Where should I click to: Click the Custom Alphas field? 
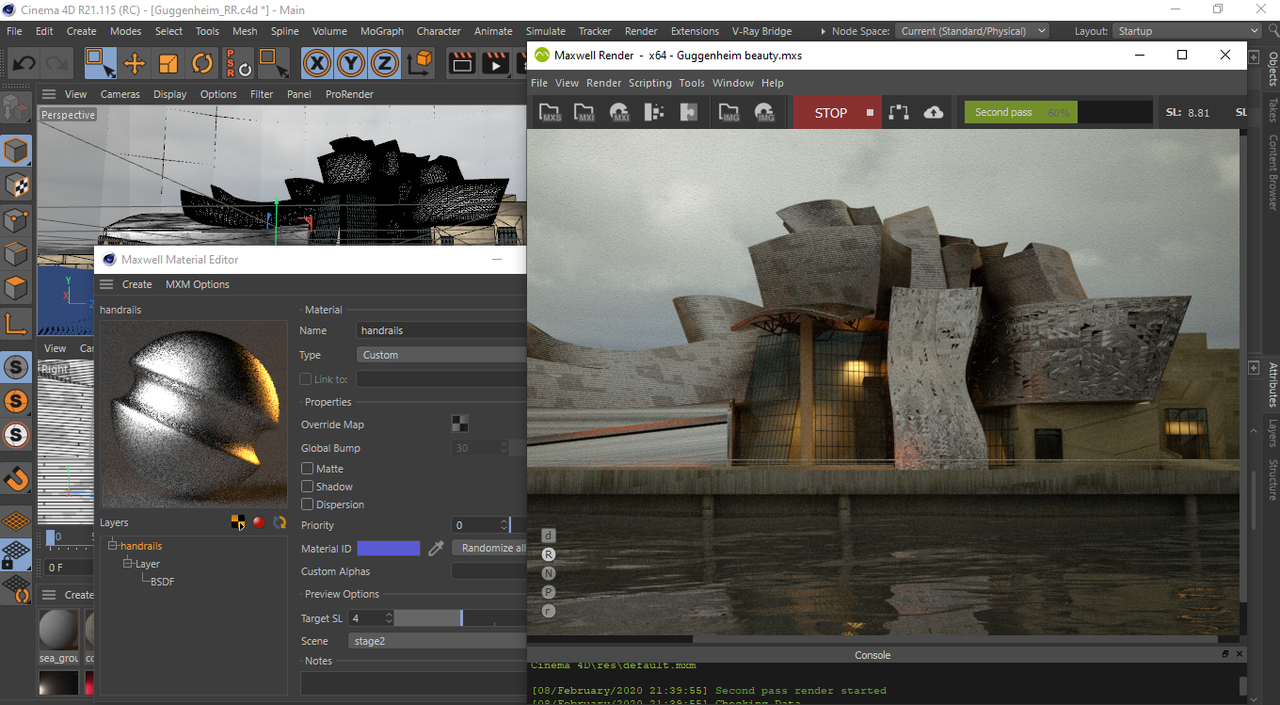pyautogui.click(x=489, y=571)
